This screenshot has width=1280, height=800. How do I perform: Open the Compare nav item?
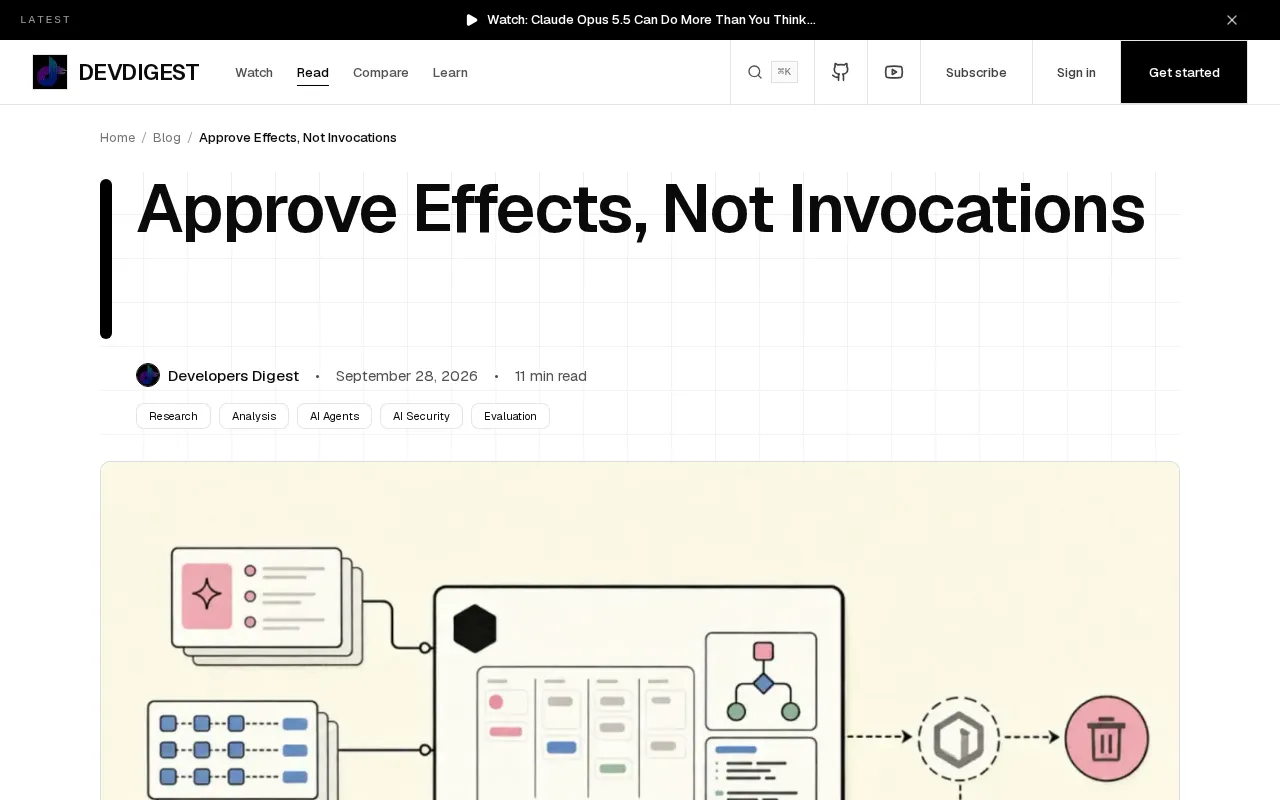click(x=381, y=72)
